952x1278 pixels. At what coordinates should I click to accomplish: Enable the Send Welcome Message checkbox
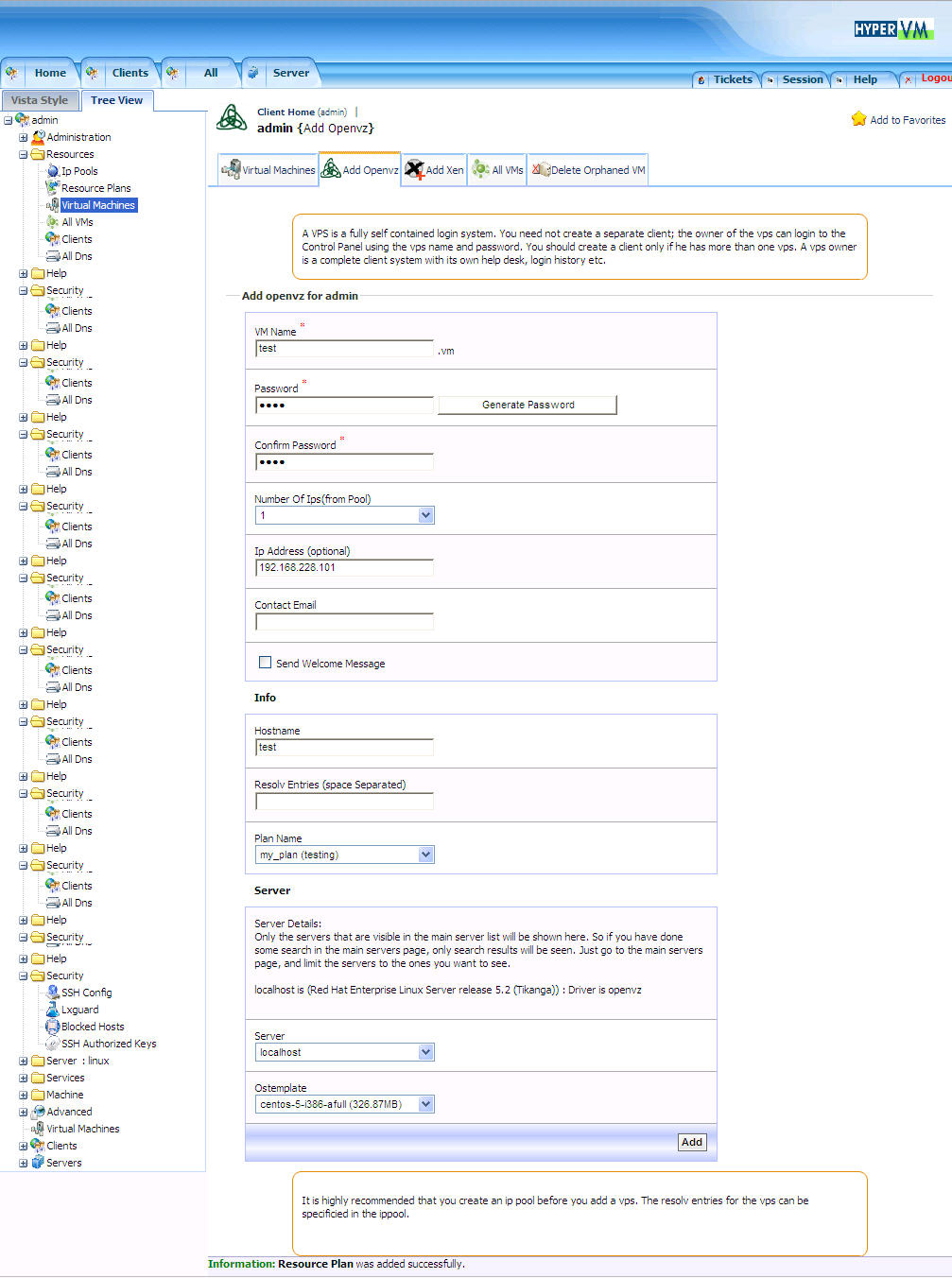point(266,663)
